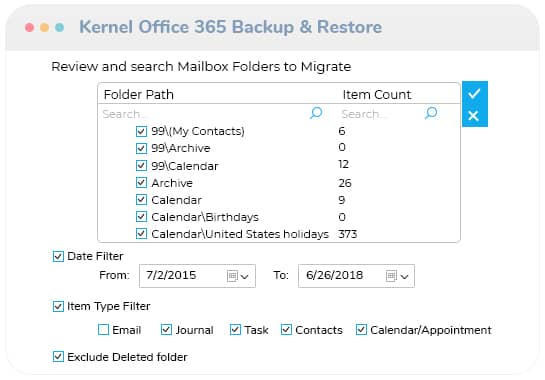This screenshot has height=380, width=545.
Task: Click the red window dot
Action: 30,27
